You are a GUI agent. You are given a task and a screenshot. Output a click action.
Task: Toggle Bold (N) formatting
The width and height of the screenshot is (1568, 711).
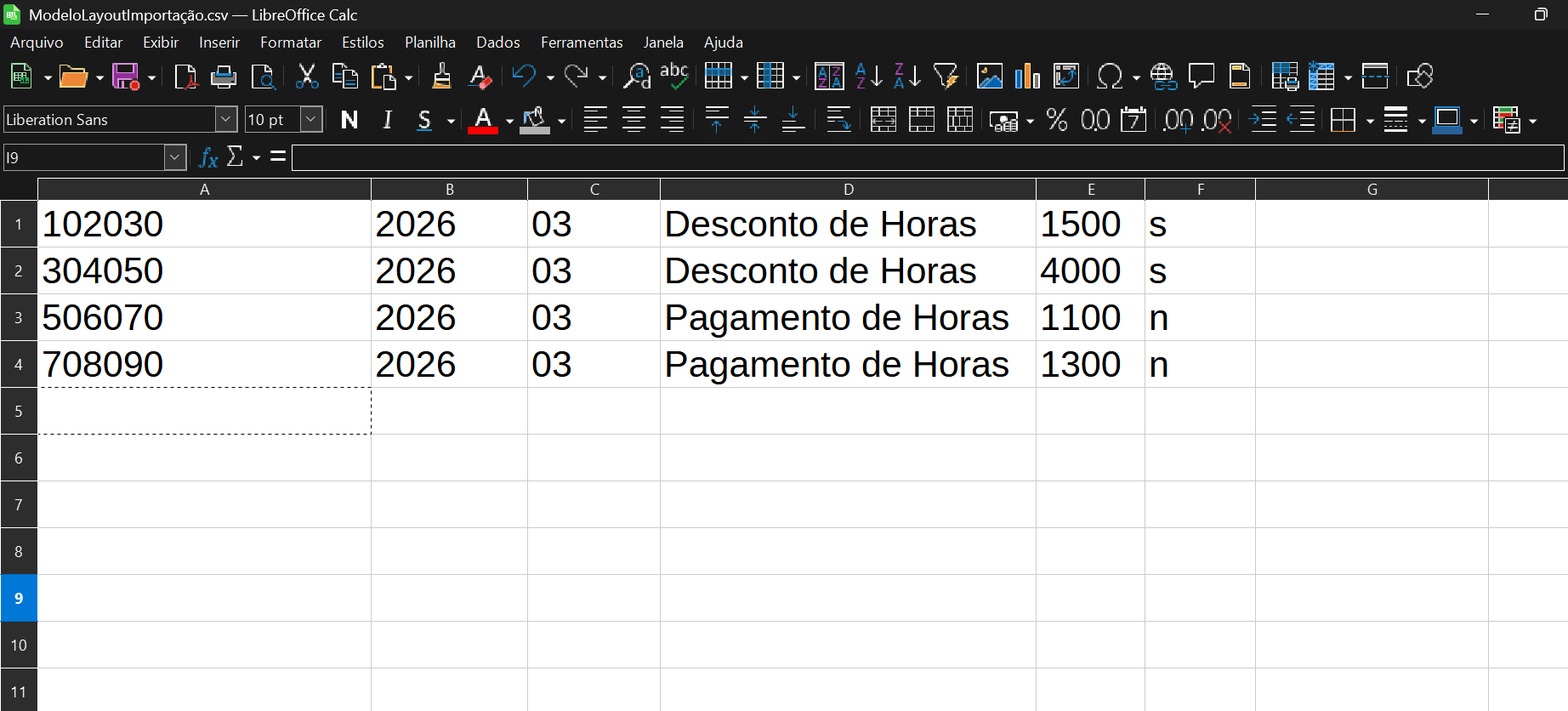349,120
